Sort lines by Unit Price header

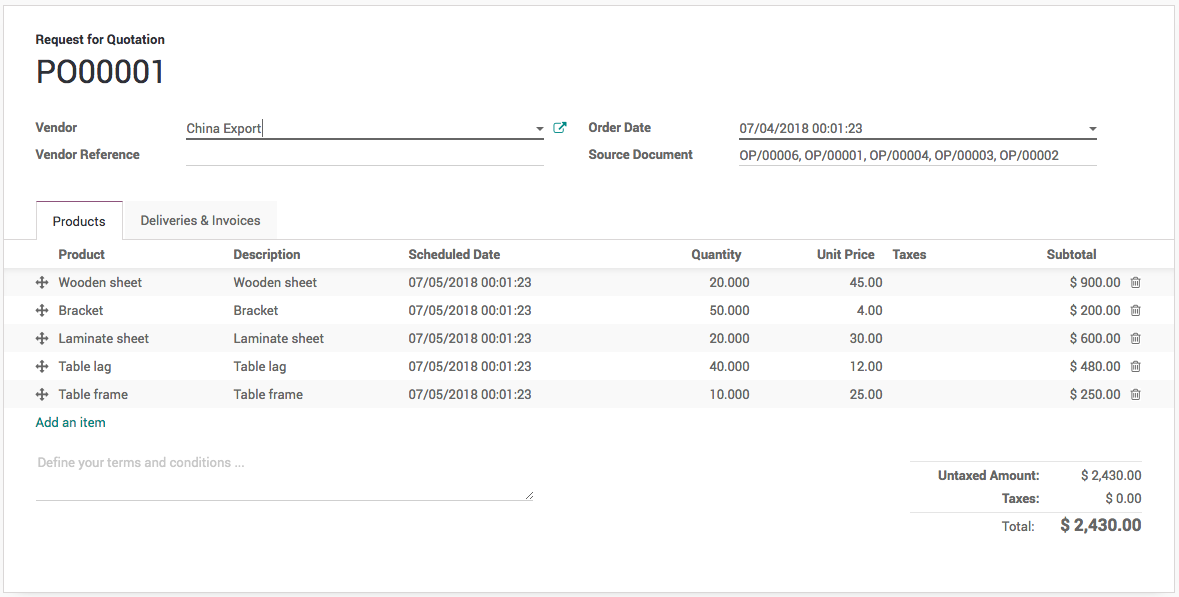tap(845, 255)
